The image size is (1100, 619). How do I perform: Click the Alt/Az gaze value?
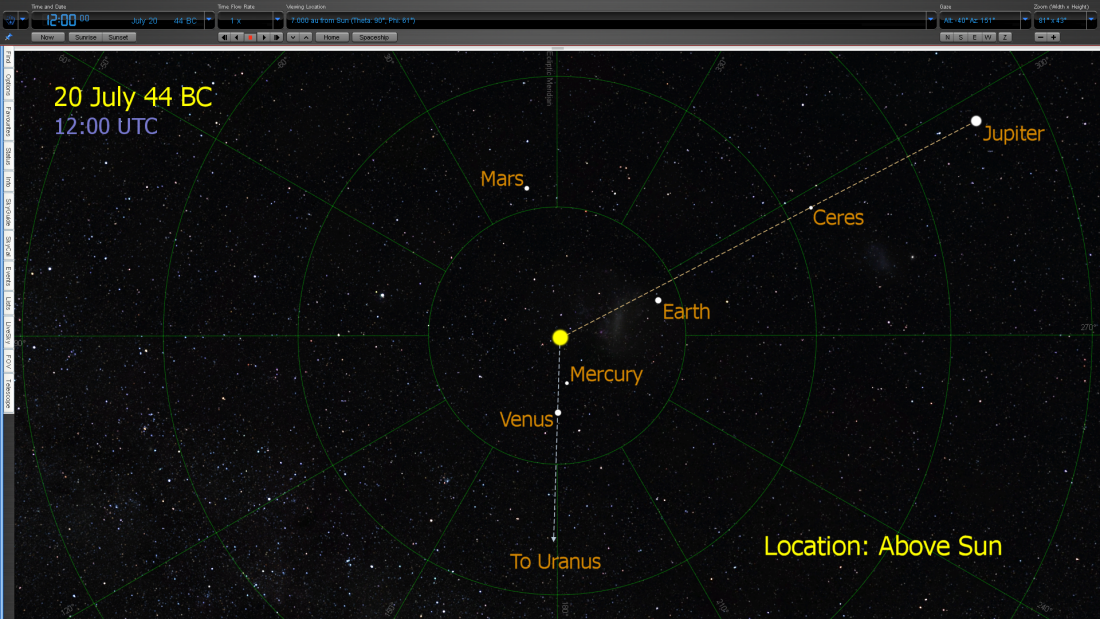(x=969, y=21)
